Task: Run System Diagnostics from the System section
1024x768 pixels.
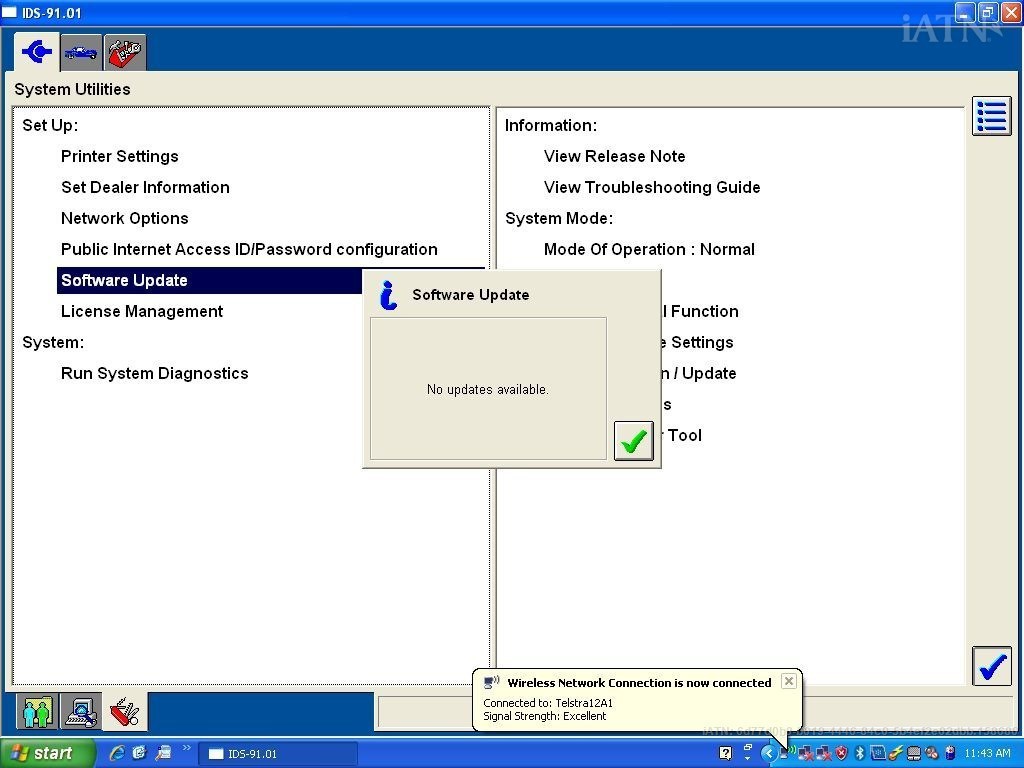Action: [155, 373]
